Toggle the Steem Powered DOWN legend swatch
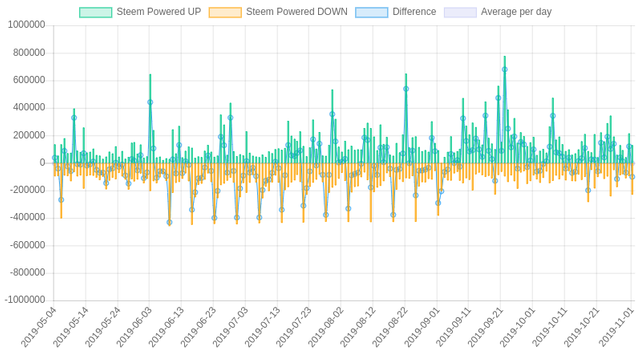The height and width of the screenshot is (361, 640). (225, 12)
